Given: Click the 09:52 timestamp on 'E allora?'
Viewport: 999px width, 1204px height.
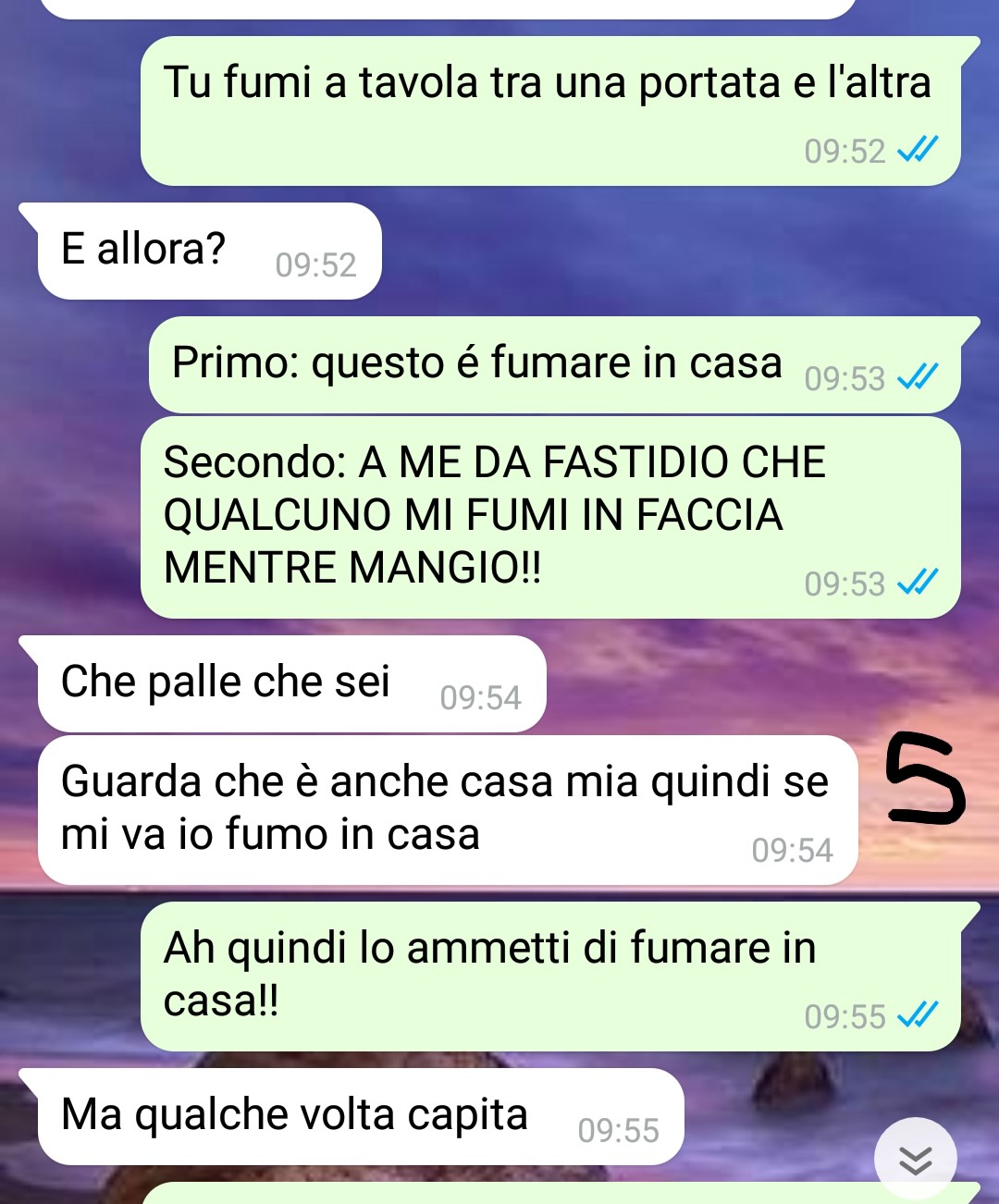Looking at the screenshot, I should 315,265.
